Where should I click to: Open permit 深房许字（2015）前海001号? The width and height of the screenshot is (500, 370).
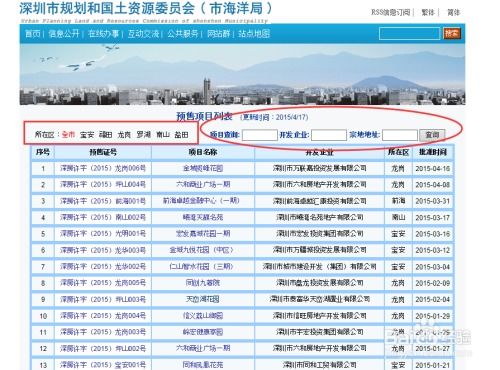tap(103, 201)
